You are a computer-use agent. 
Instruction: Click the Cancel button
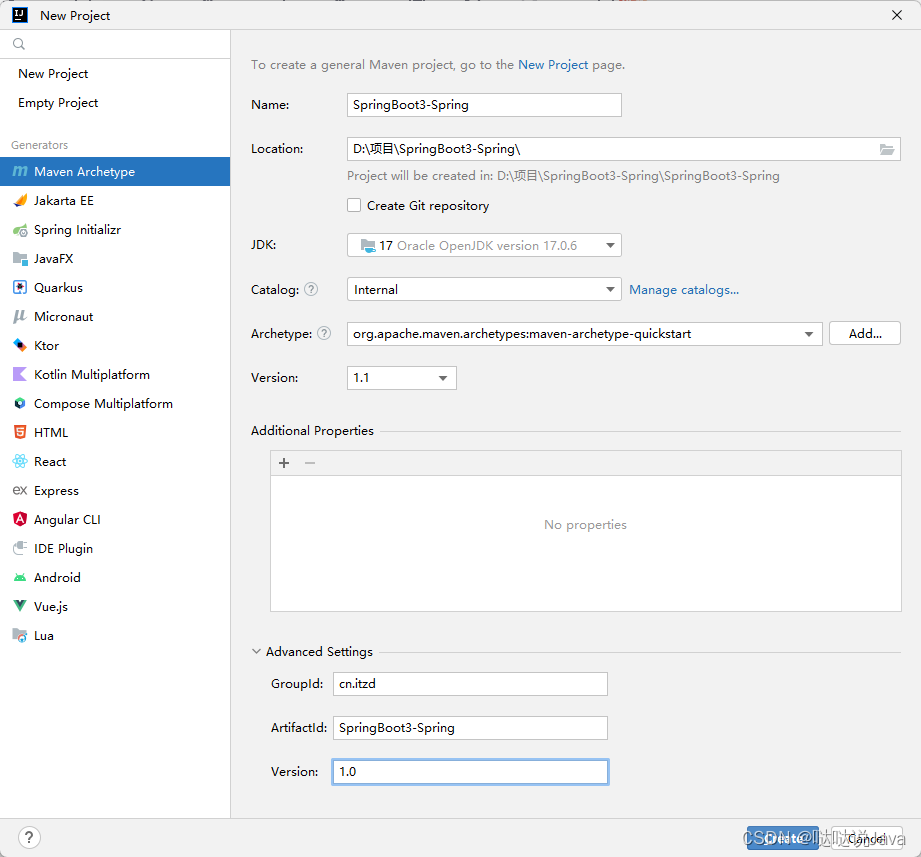(866, 838)
